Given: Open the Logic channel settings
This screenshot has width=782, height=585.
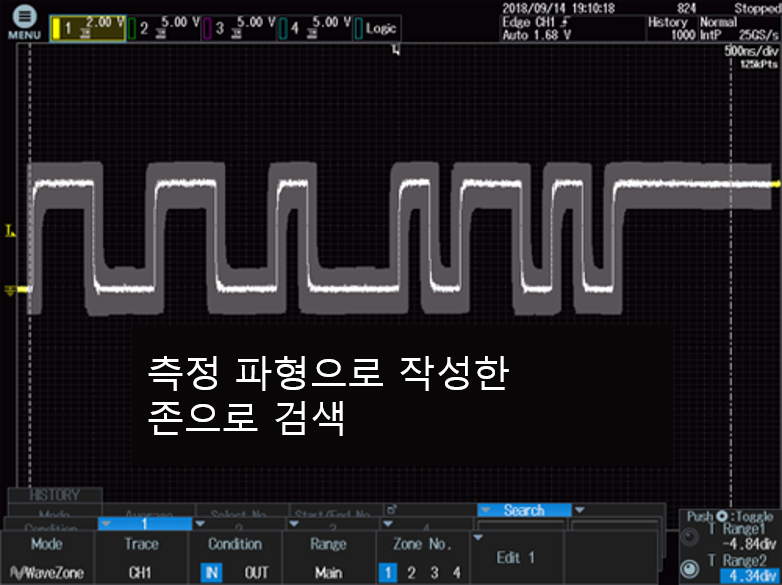Looking at the screenshot, I should point(377,29).
